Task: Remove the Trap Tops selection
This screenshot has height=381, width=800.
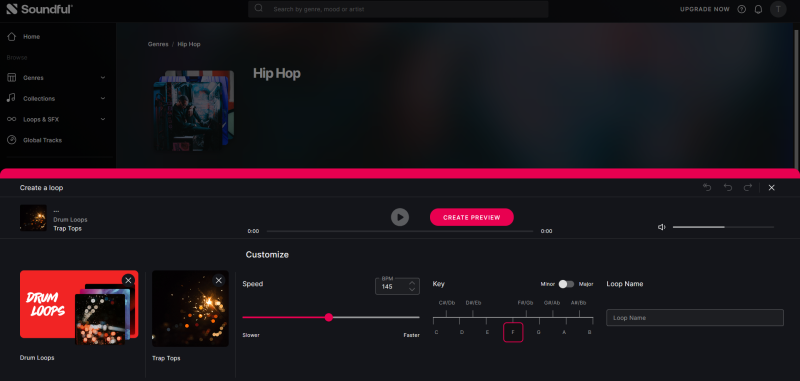Action: [x=219, y=280]
